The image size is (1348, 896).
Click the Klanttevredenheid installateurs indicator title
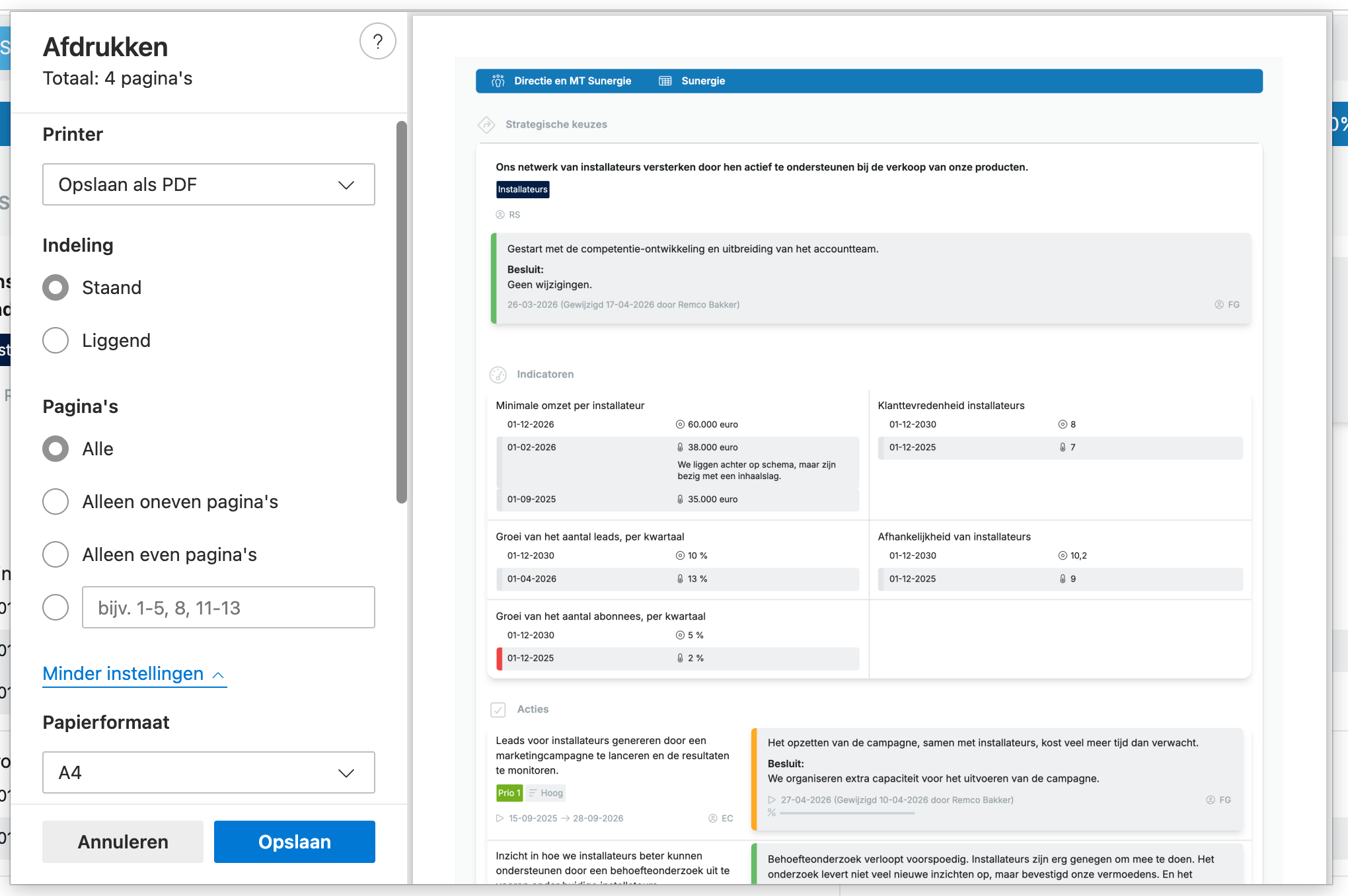951,406
